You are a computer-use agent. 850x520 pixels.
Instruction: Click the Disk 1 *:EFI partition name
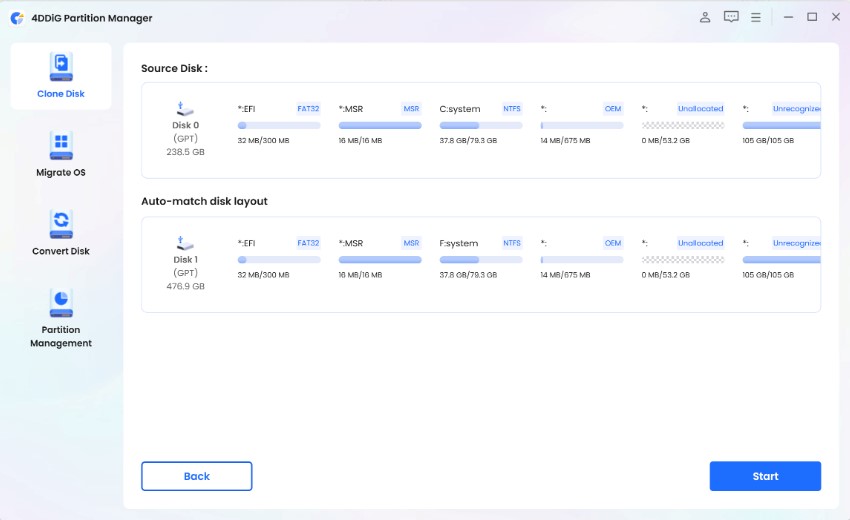point(246,243)
